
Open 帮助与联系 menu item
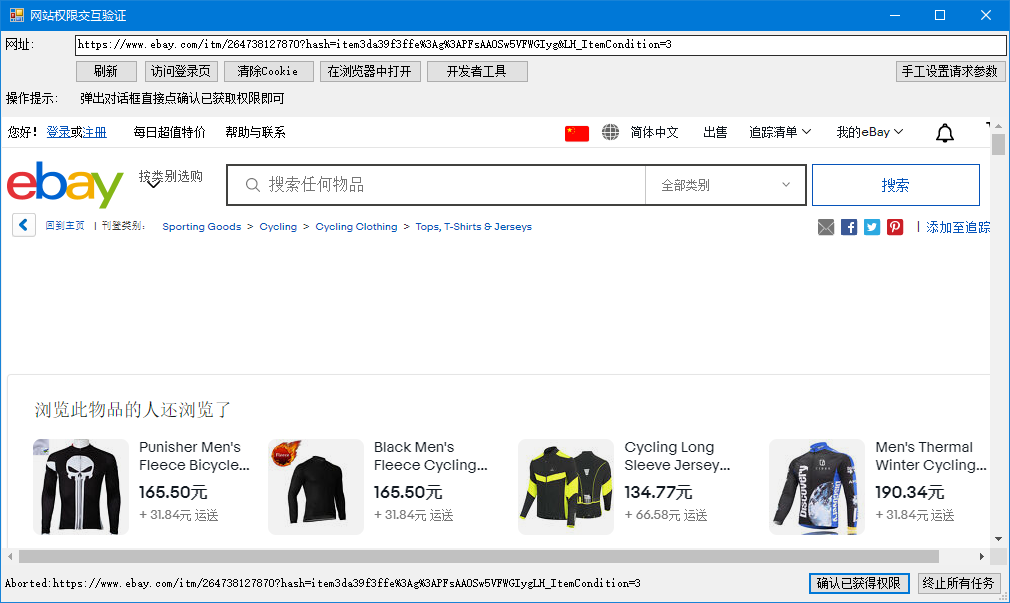coord(255,132)
